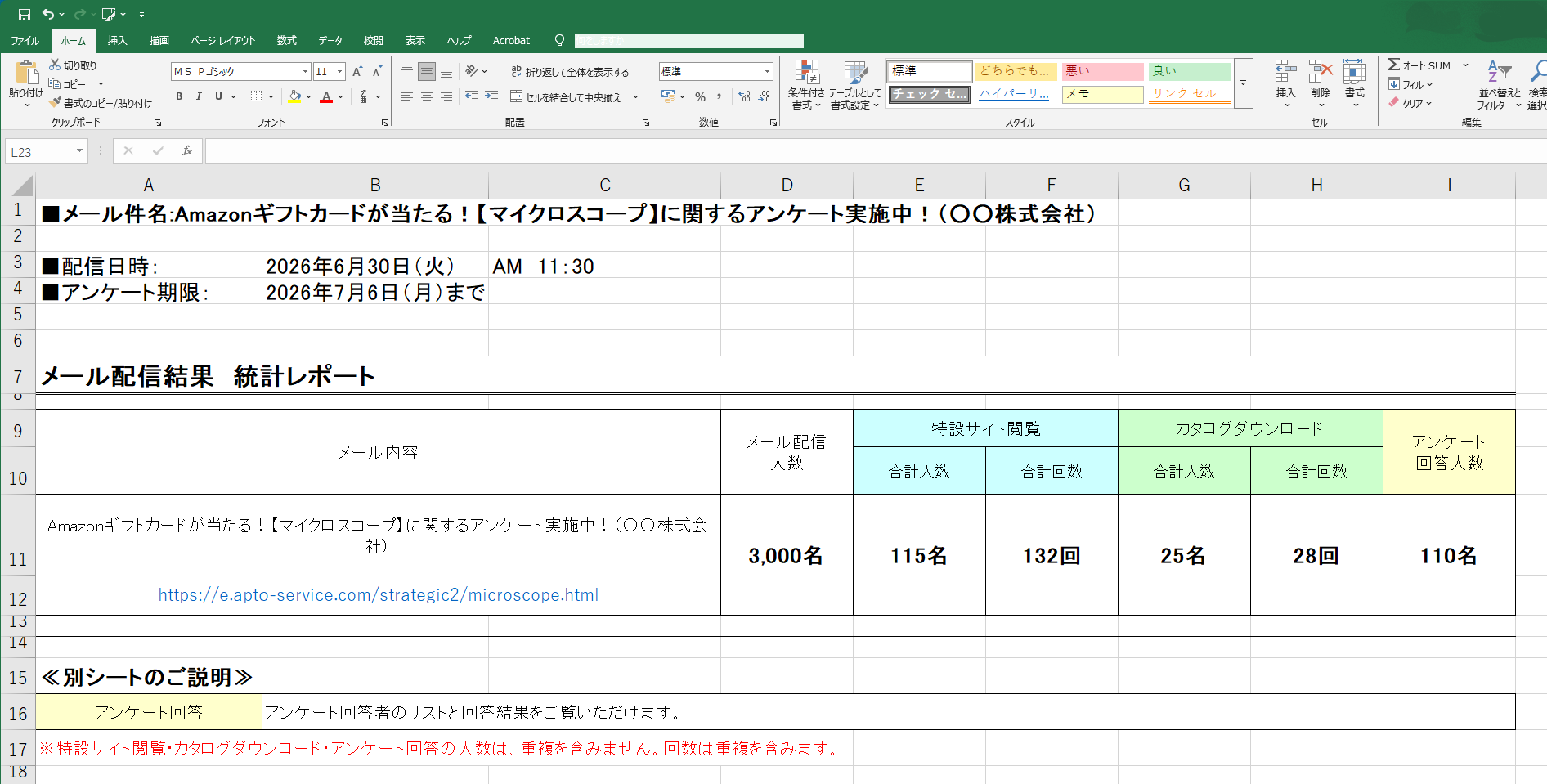Image resolution: width=1547 pixels, height=784 pixels.
Task: Activate the format painter 書式のコピー/貼り付け
Action: tap(101, 103)
